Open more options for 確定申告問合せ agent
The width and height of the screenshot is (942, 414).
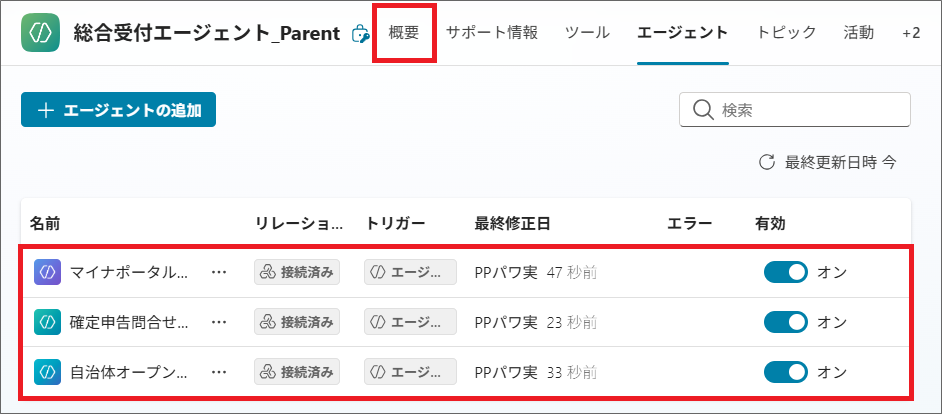[x=219, y=322]
